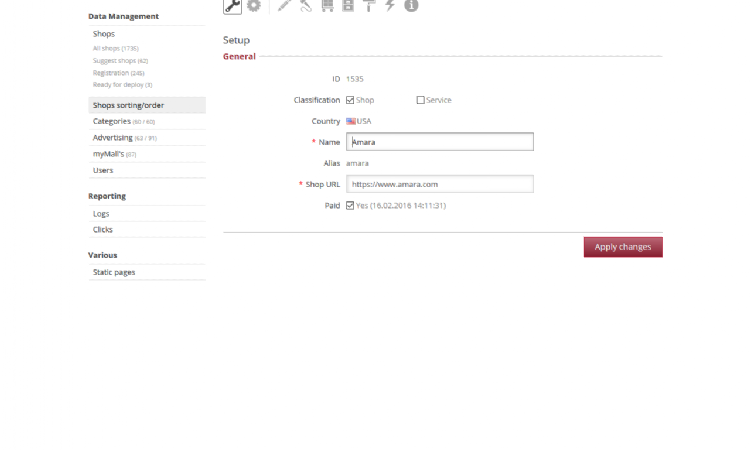The image size is (750, 450).
Task: Click the Apply changes button
Action: 622,247
